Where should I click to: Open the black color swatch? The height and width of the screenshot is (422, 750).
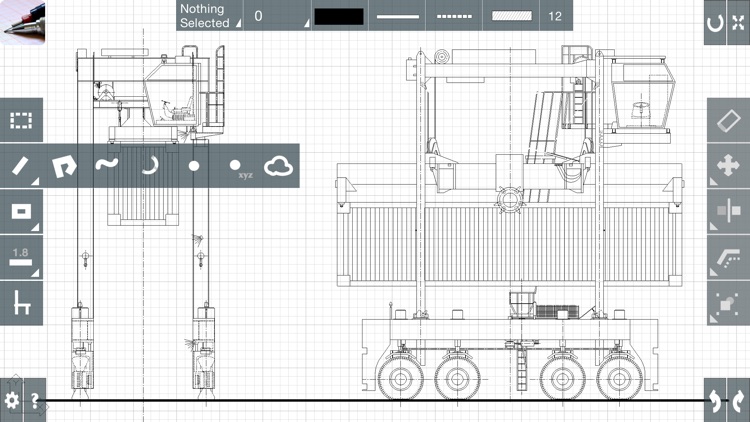pos(339,16)
